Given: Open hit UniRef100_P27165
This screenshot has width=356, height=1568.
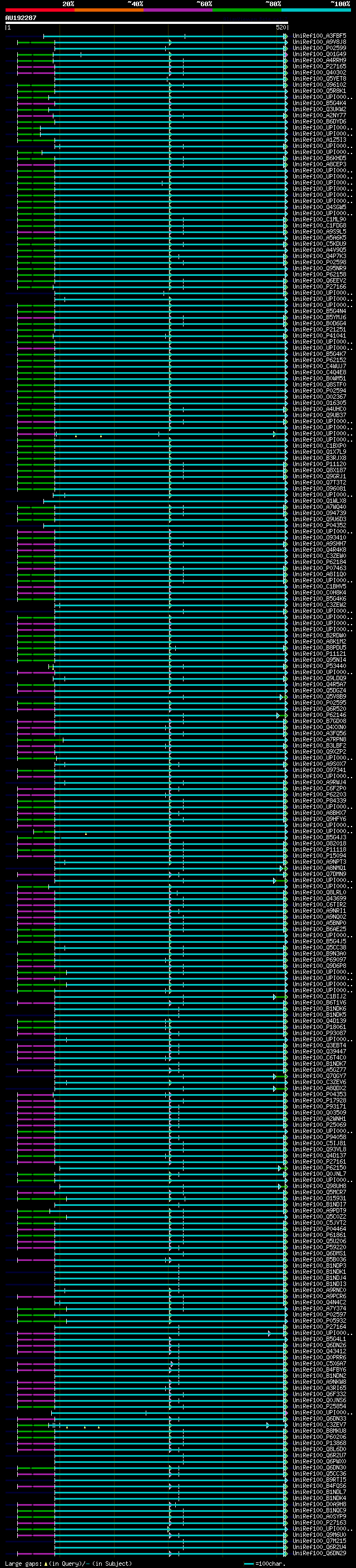Looking at the screenshot, I should point(319,66).
